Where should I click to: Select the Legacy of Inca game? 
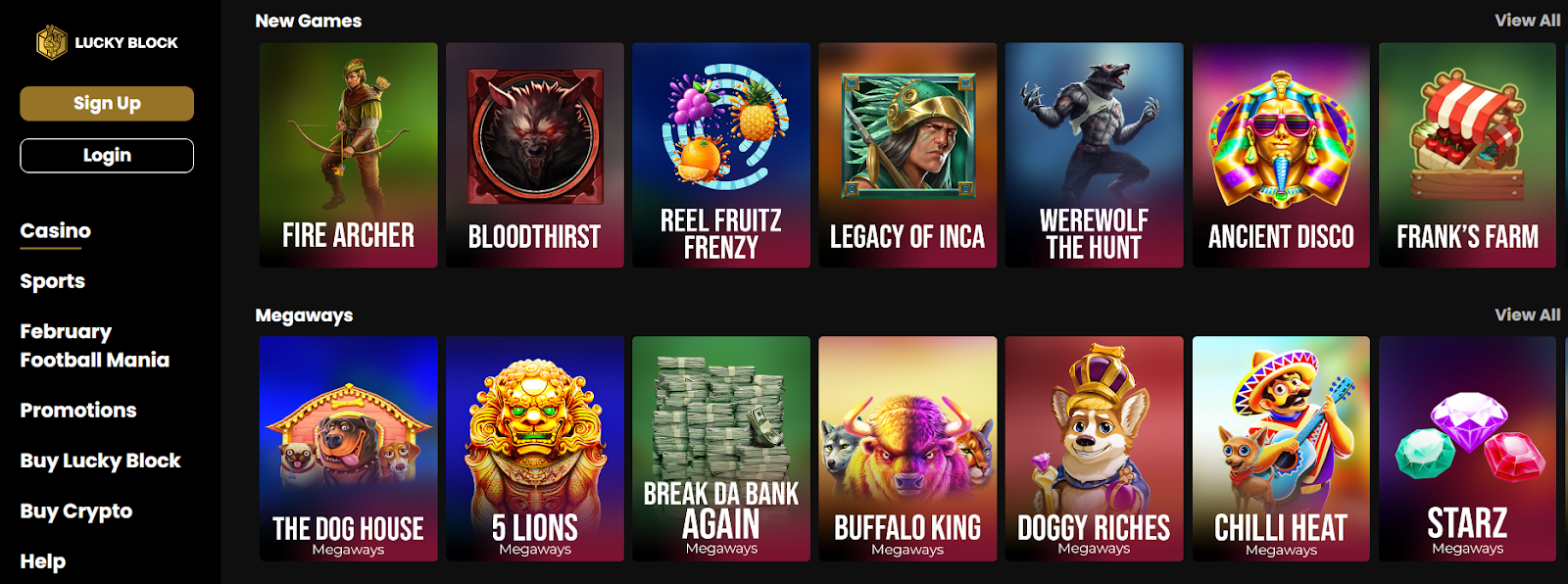pos(907,155)
